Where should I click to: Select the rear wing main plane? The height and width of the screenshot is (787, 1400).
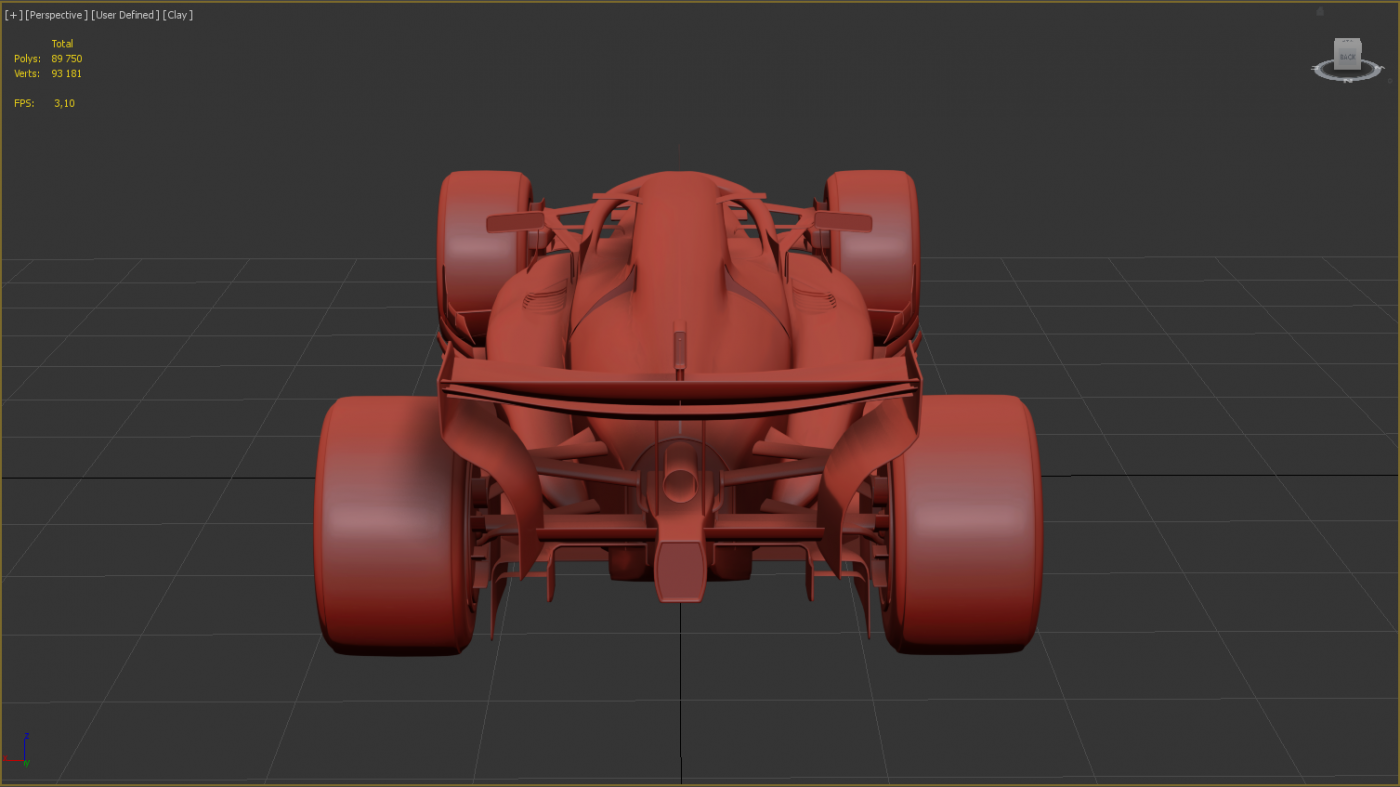(x=680, y=393)
